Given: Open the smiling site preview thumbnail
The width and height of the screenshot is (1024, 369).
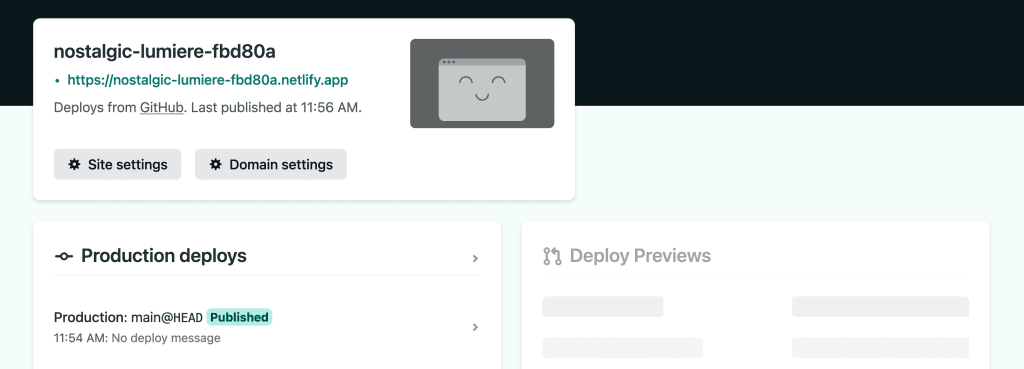Looking at the screenshot, I should [x=482, y=84].
